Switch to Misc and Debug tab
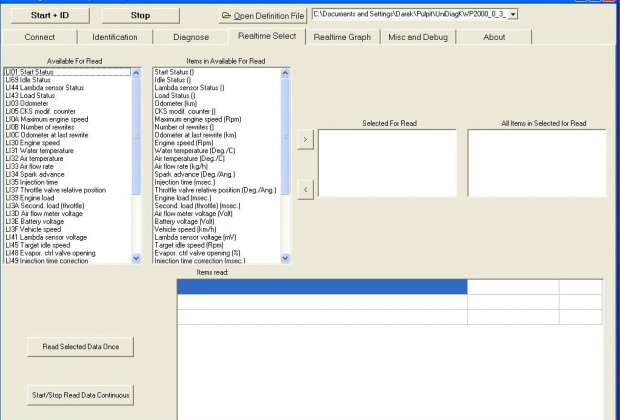Screen dimensions: 620x420 [x=418, y=37]
